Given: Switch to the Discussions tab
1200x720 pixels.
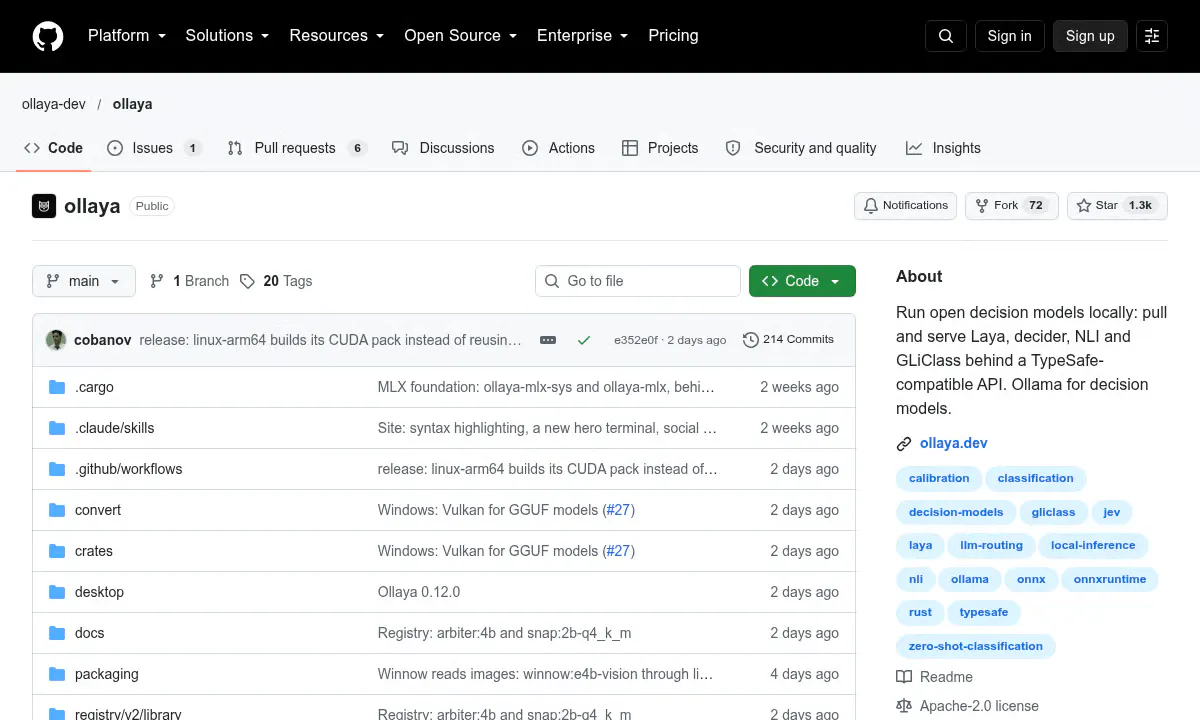Looking at the screenshot, I should click(443, 148).
